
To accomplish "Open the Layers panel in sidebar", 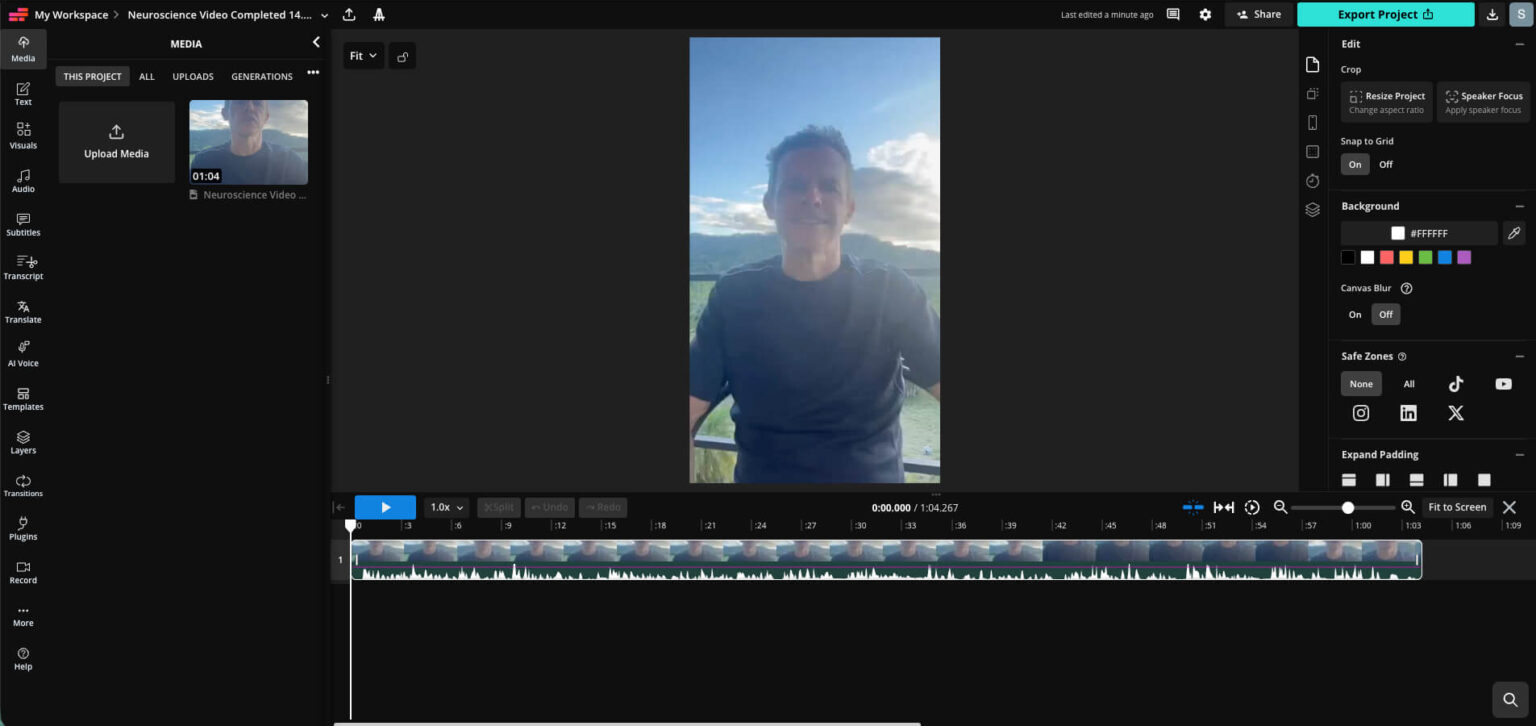I will 23,442.
